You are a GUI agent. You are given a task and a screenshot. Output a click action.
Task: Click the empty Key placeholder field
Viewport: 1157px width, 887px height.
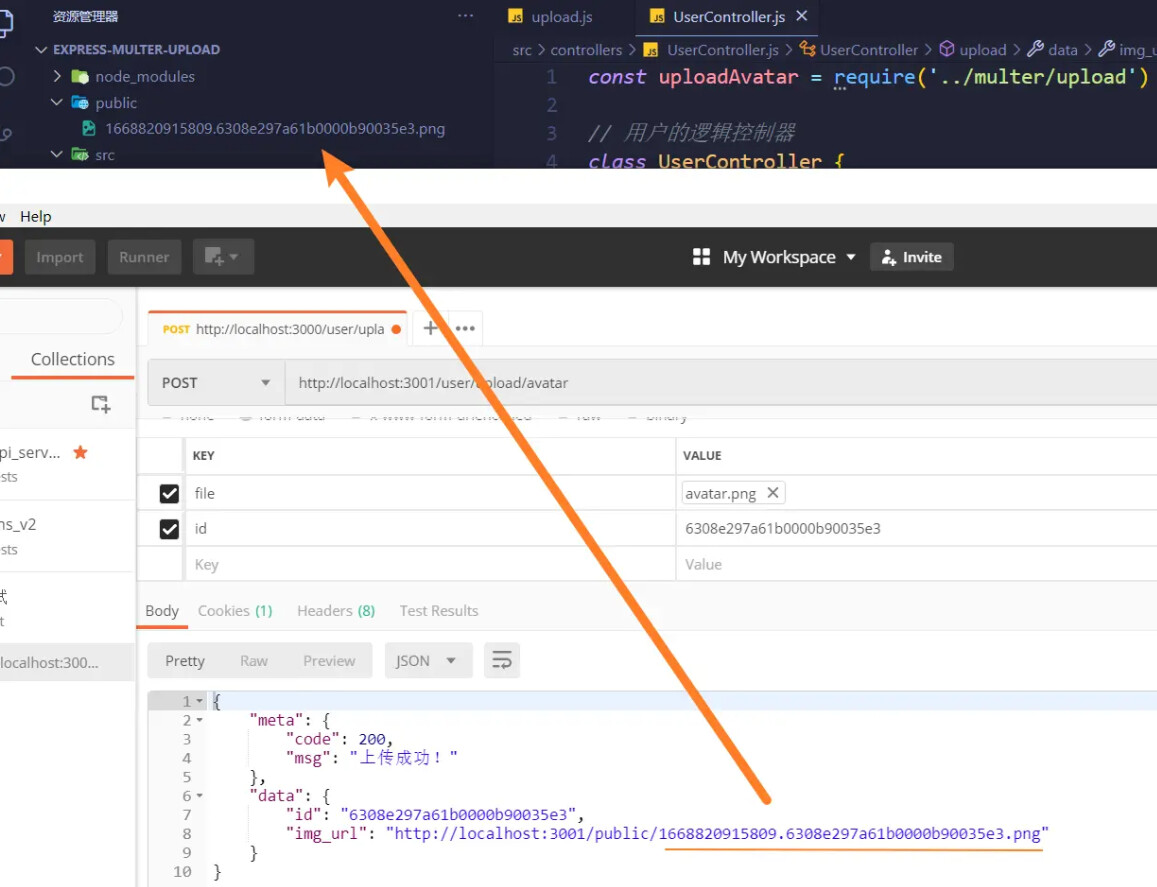(x=429, y=565)
